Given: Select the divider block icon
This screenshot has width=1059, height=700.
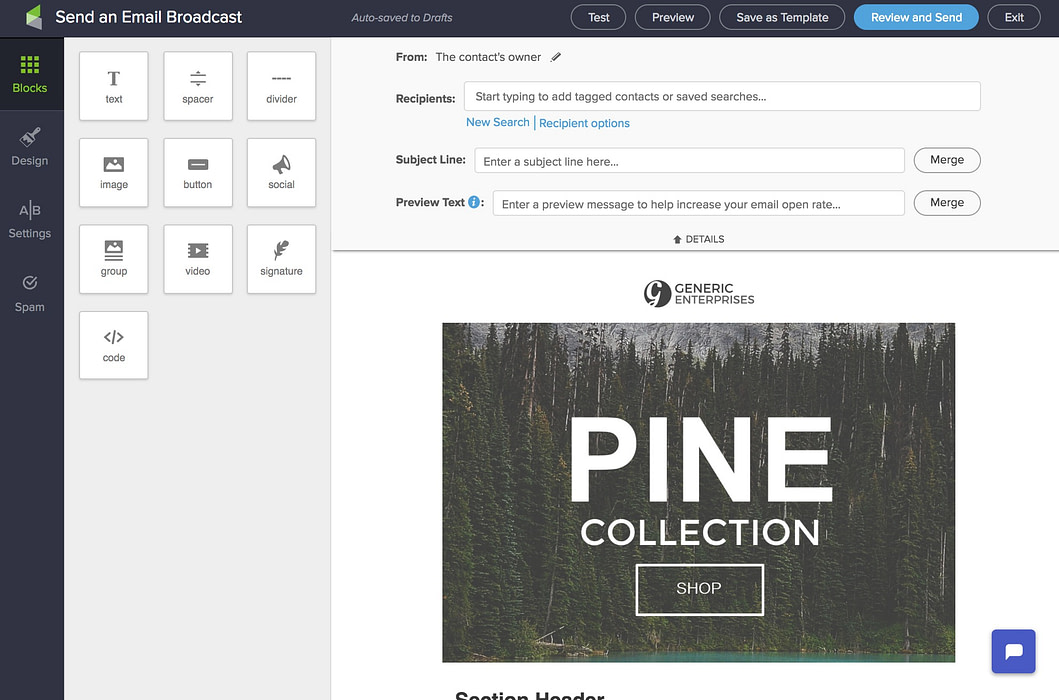Looking at the screenshot, I should (x=281, y=86).
